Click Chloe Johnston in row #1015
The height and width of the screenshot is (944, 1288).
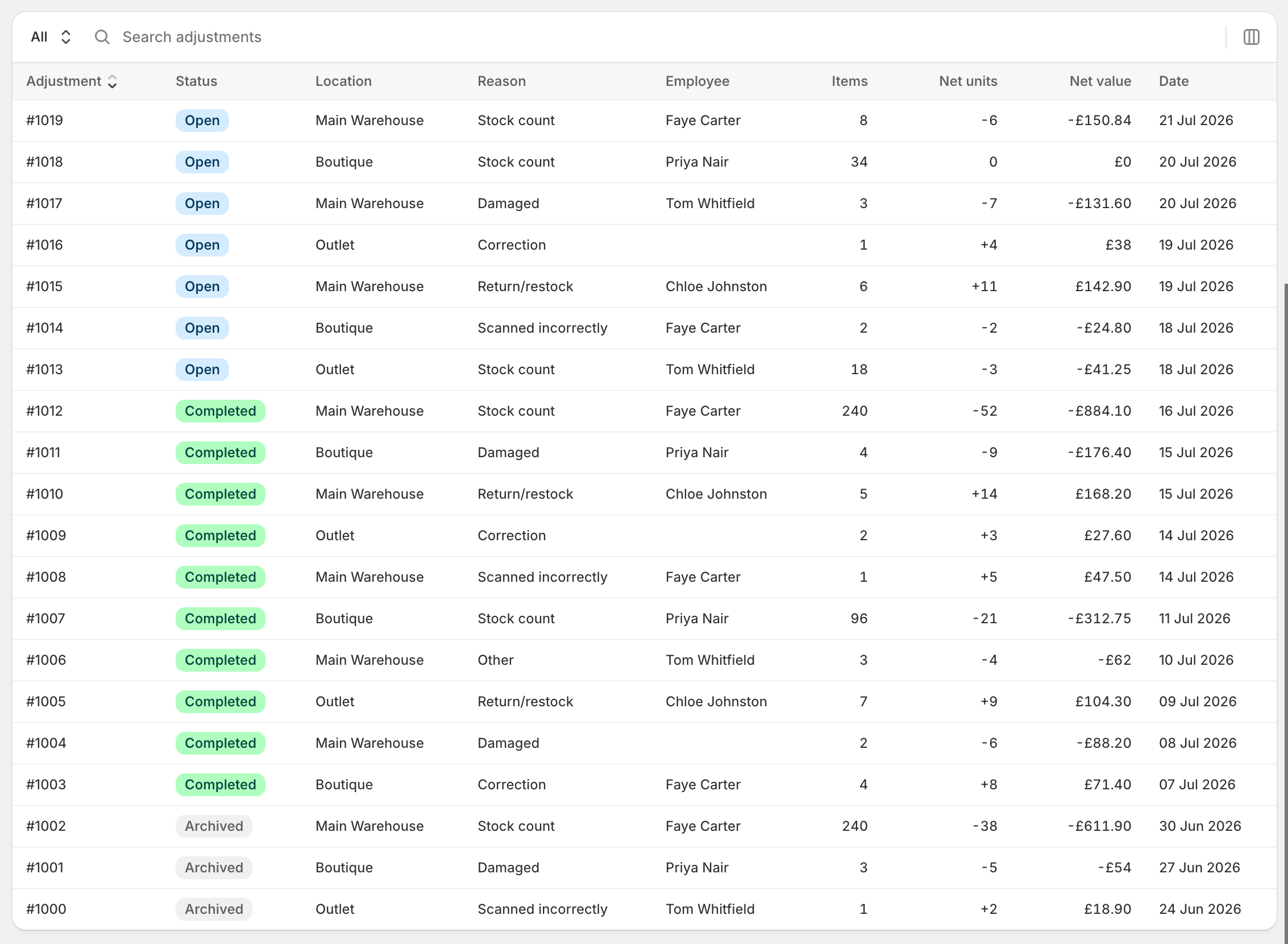coord(716,287)
